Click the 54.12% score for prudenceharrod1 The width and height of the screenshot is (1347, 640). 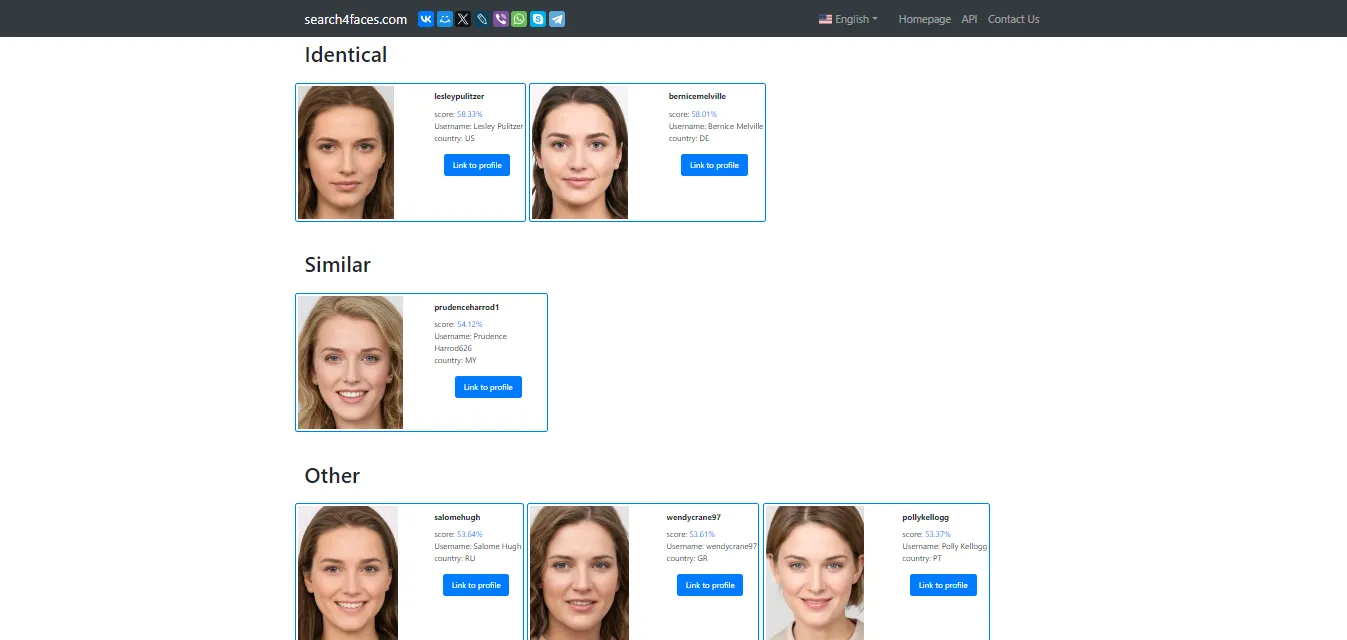pos(467,324)
